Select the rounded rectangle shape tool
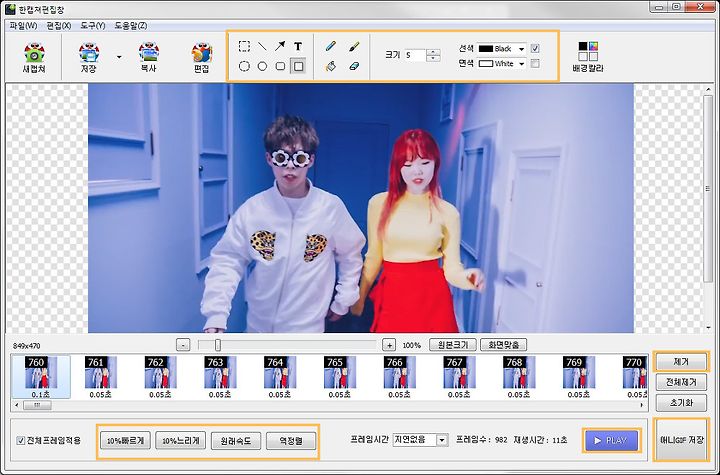 pos(280,66)
